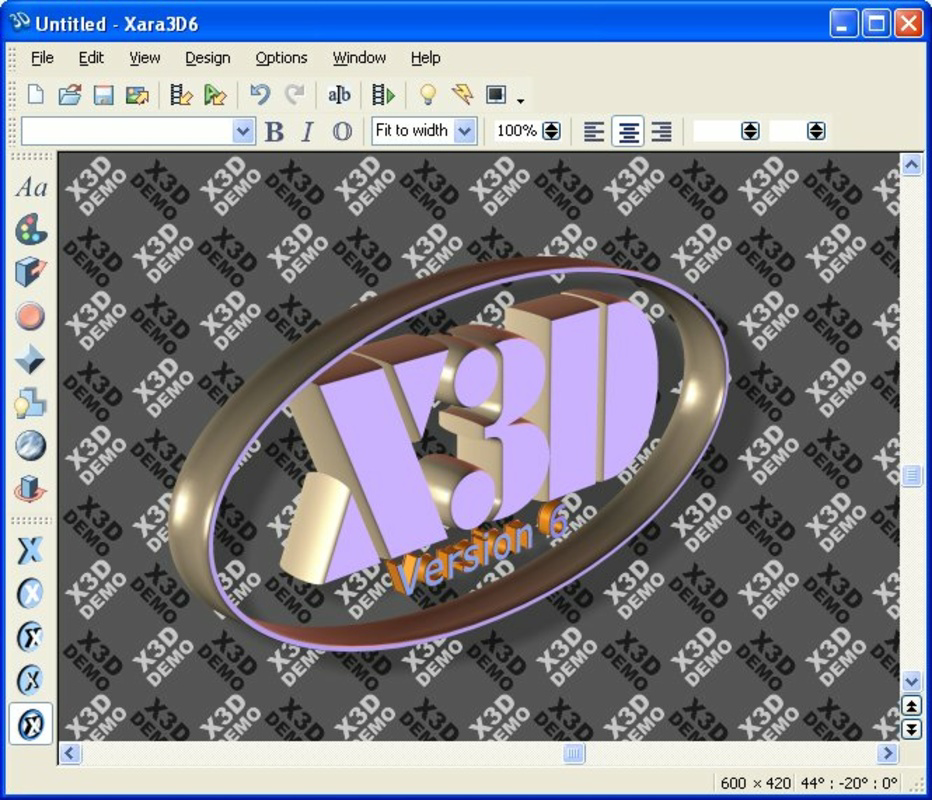
Task: Create a new document with New icon
Action: pos(36,95)
